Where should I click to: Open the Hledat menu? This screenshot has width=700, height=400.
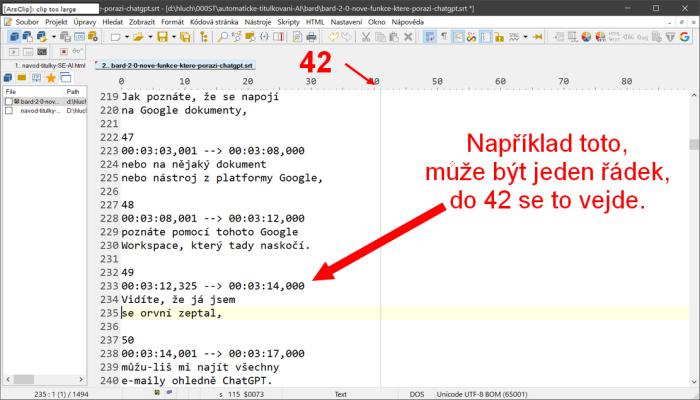(112, 22)
